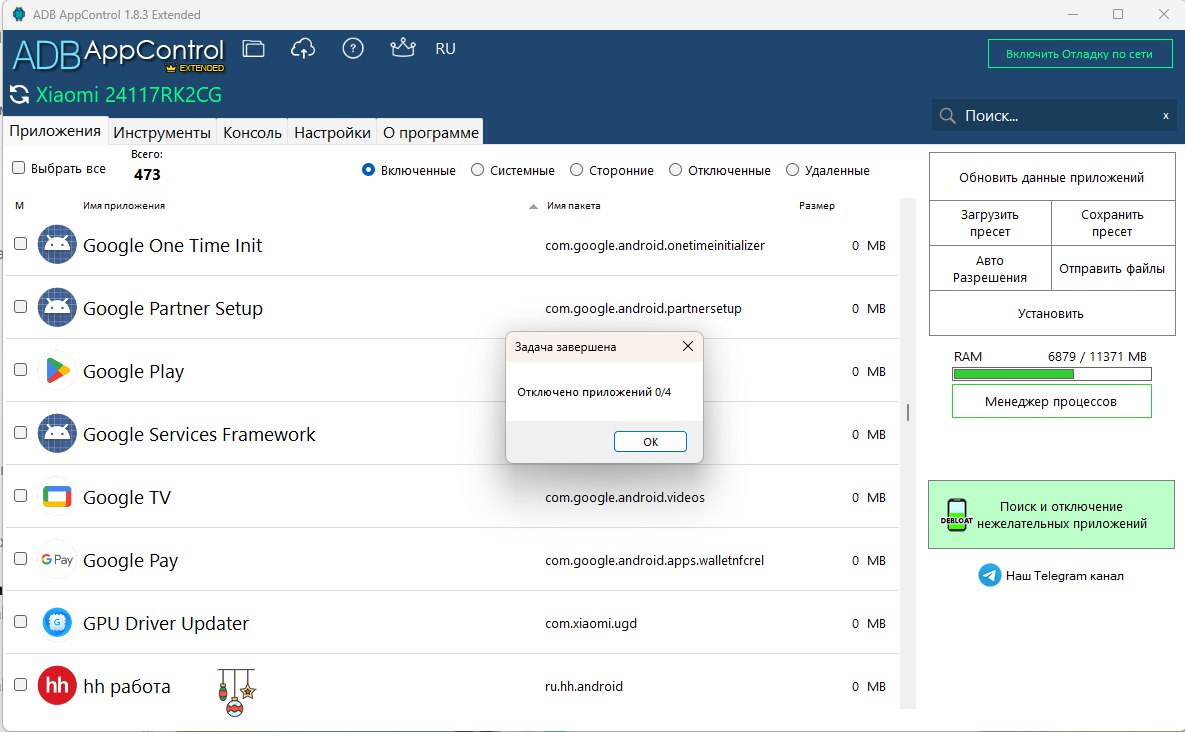Click the Установить button
This screenshot has height=732, width=1185.
1051,313
